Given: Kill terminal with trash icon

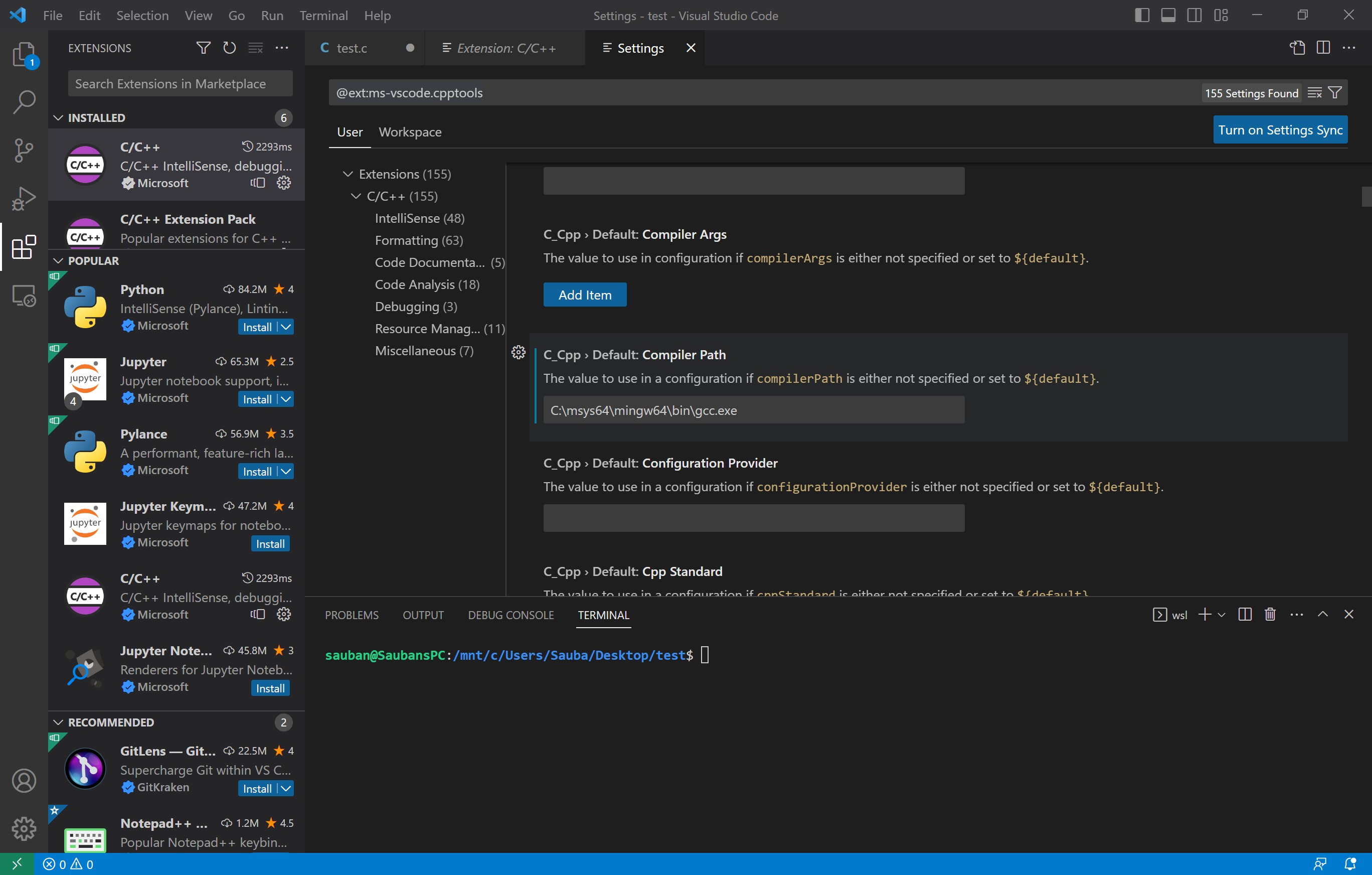Looking at the screenshot, I should [x=1270, y=615].
